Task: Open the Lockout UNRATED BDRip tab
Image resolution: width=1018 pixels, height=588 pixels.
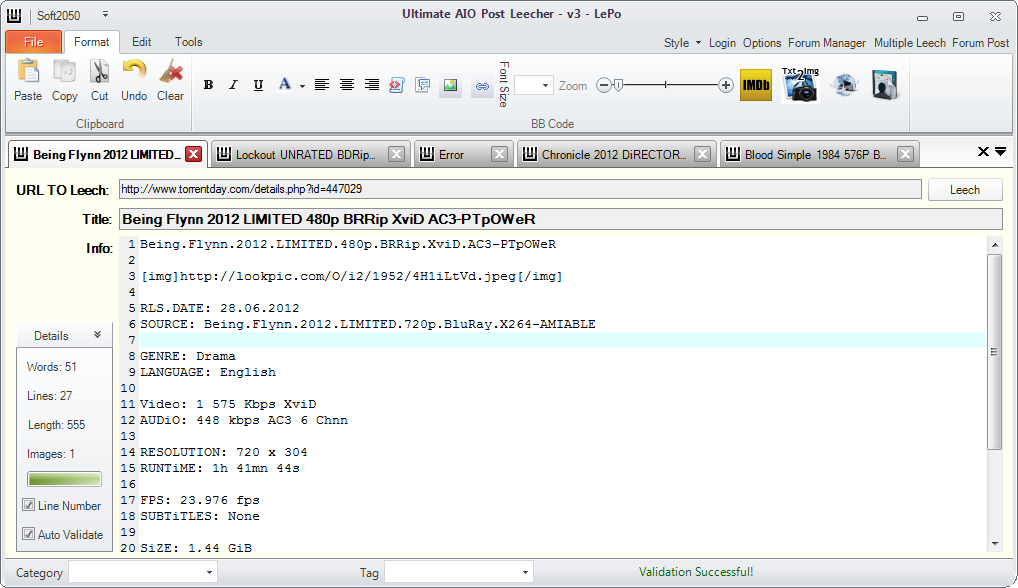Action: pos(305,155)
